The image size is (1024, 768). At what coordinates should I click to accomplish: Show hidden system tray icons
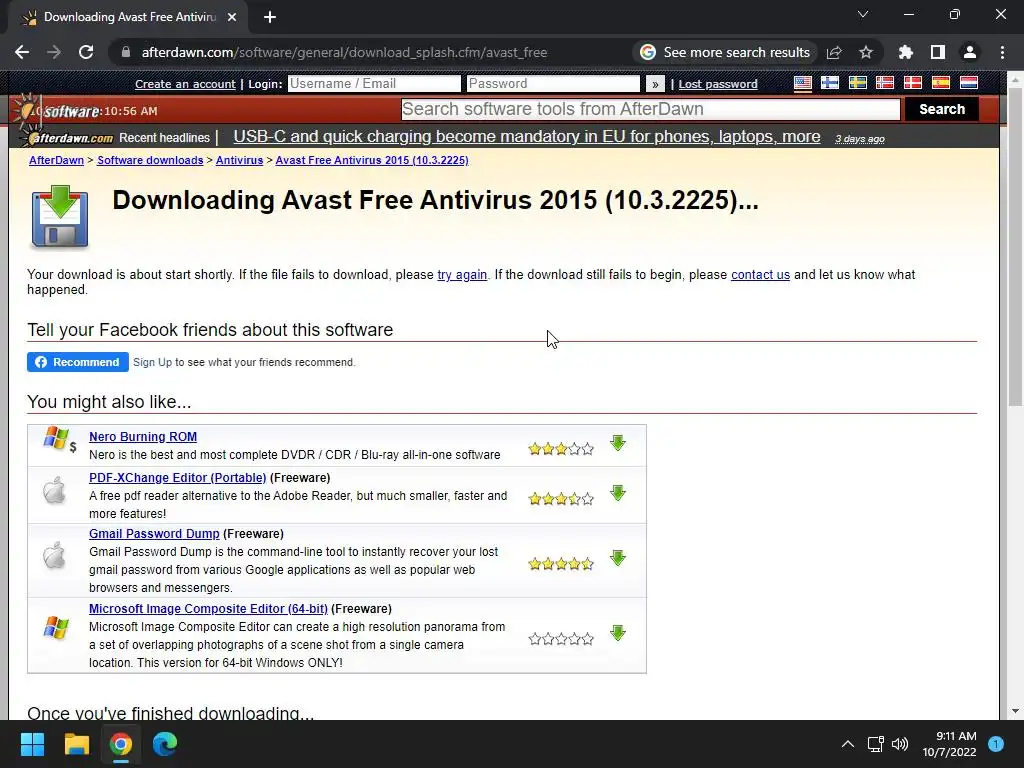pyautogui.click(x=848, y=744)
